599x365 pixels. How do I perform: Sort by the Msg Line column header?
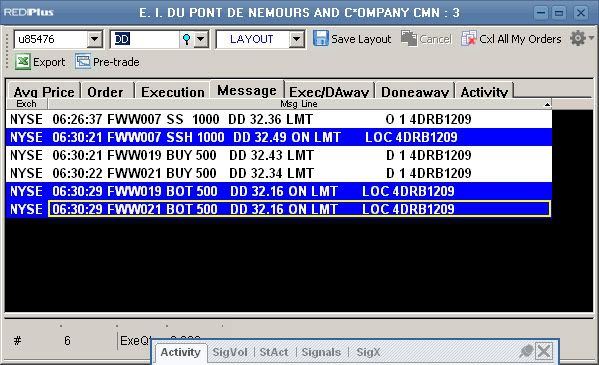coord(299,104)
